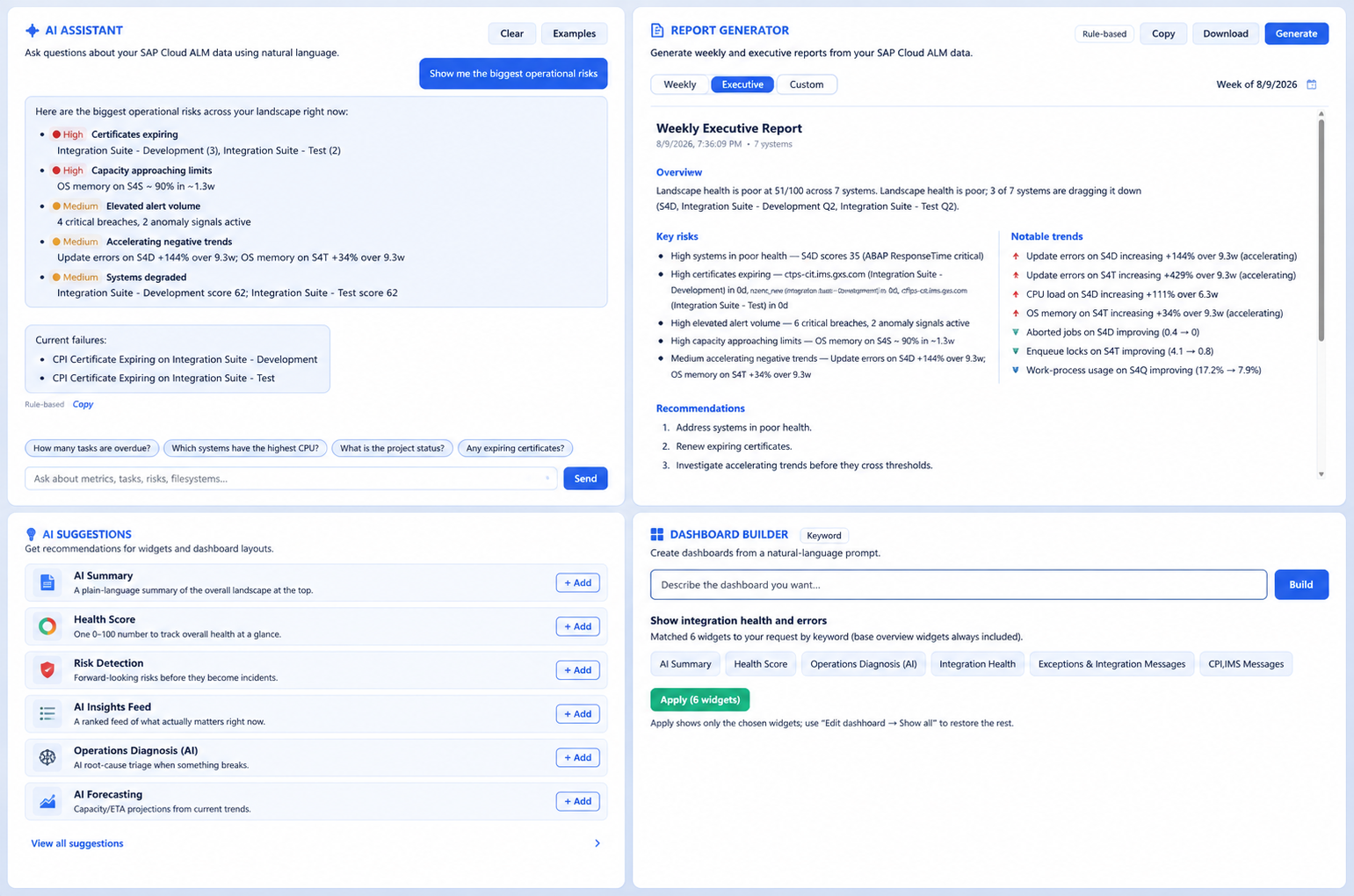The height and width of the screenshot is (896, 1354).
Task: Select the Executive report tab
Action: (x=742, y=84)
